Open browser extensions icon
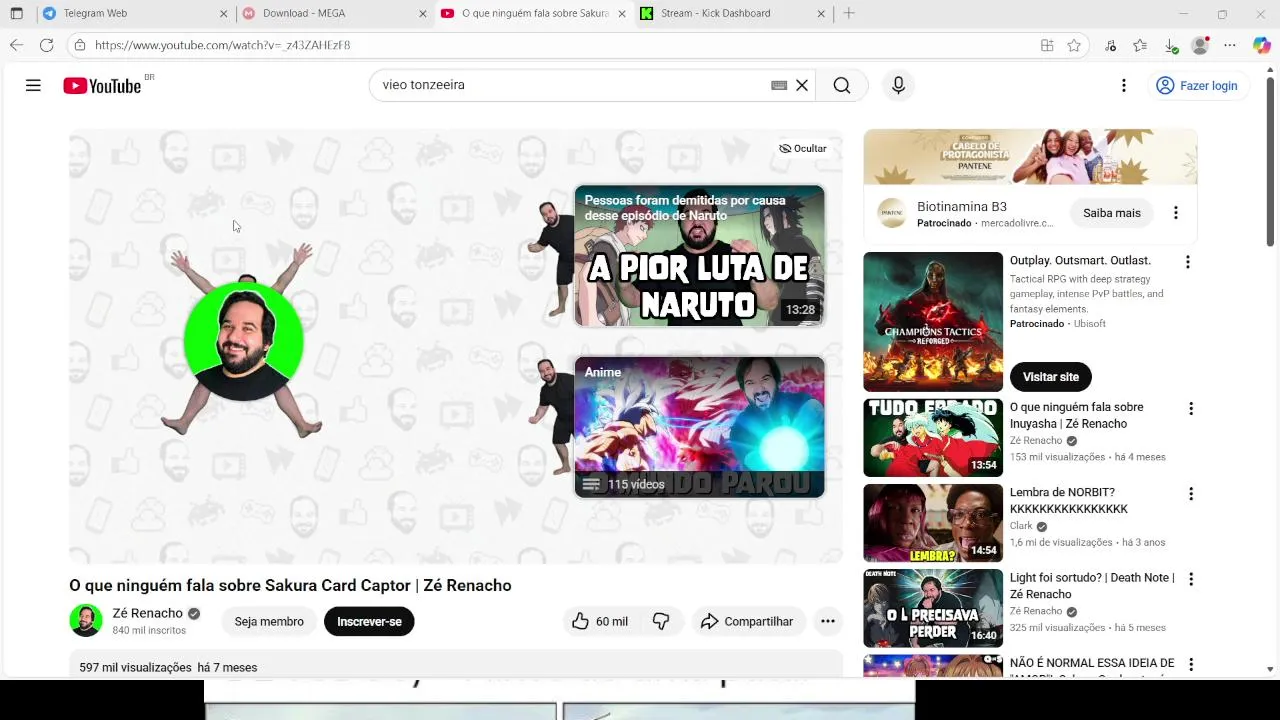This screenshot has height=720, width=1280. pos(1110,45)
